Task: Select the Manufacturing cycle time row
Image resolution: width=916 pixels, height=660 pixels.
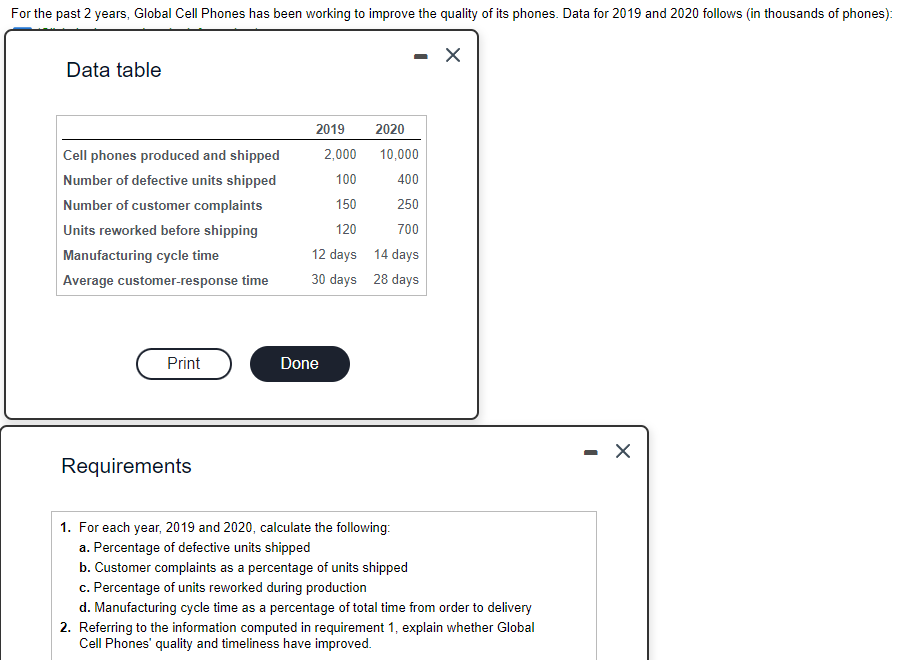Action: point(144,254)
